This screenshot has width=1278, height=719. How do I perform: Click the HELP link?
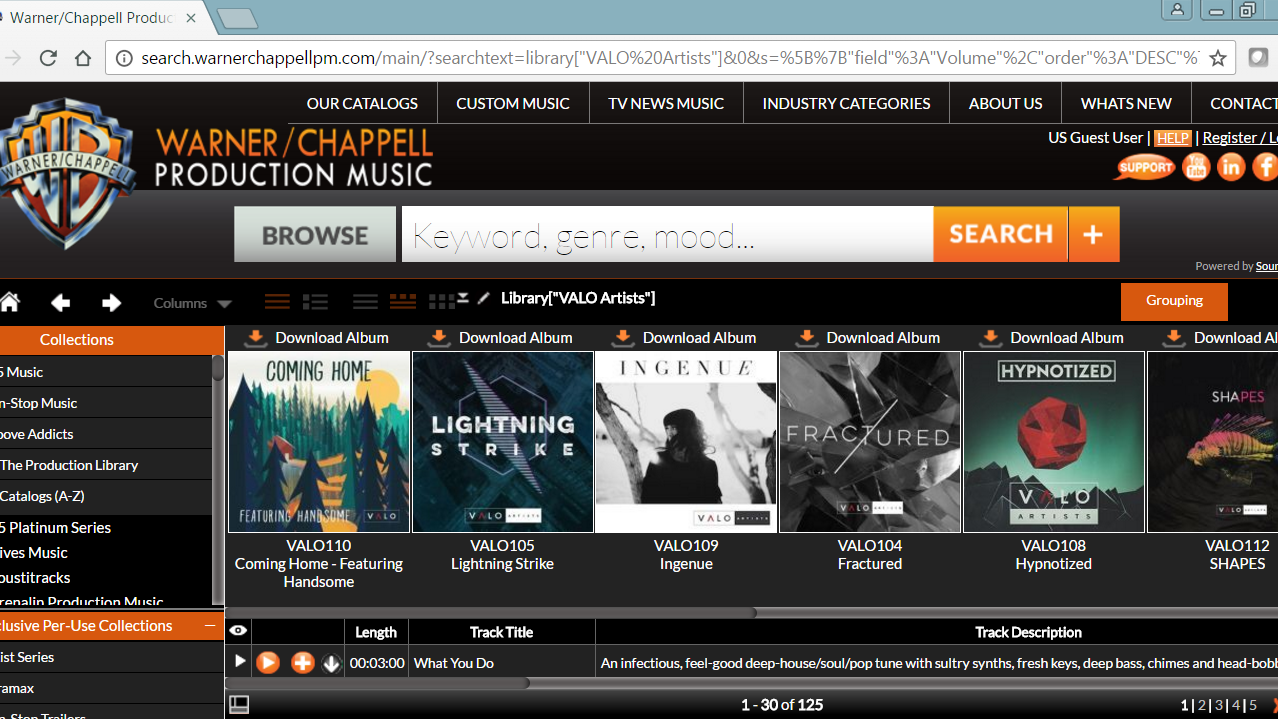(1172, 138)
